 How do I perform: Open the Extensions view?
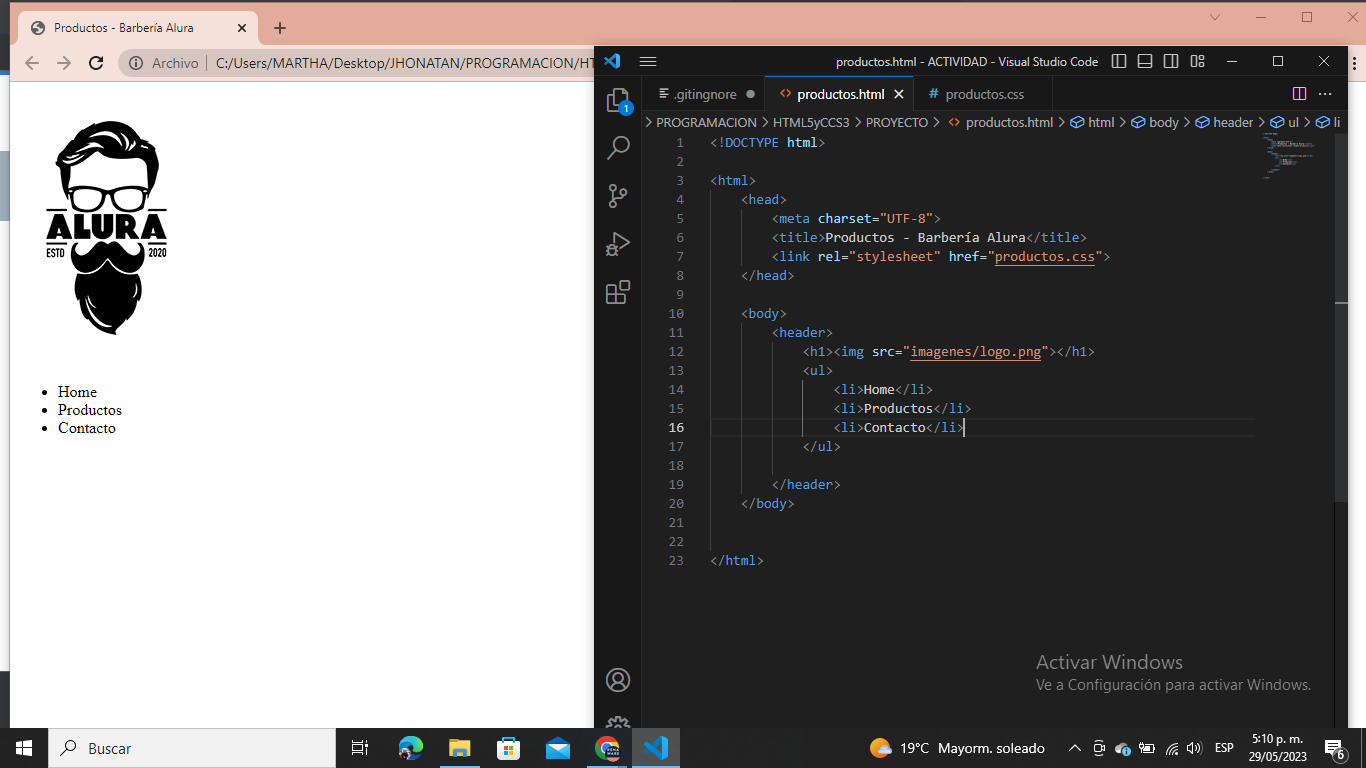pyautogui.click(x=618, y=292)
